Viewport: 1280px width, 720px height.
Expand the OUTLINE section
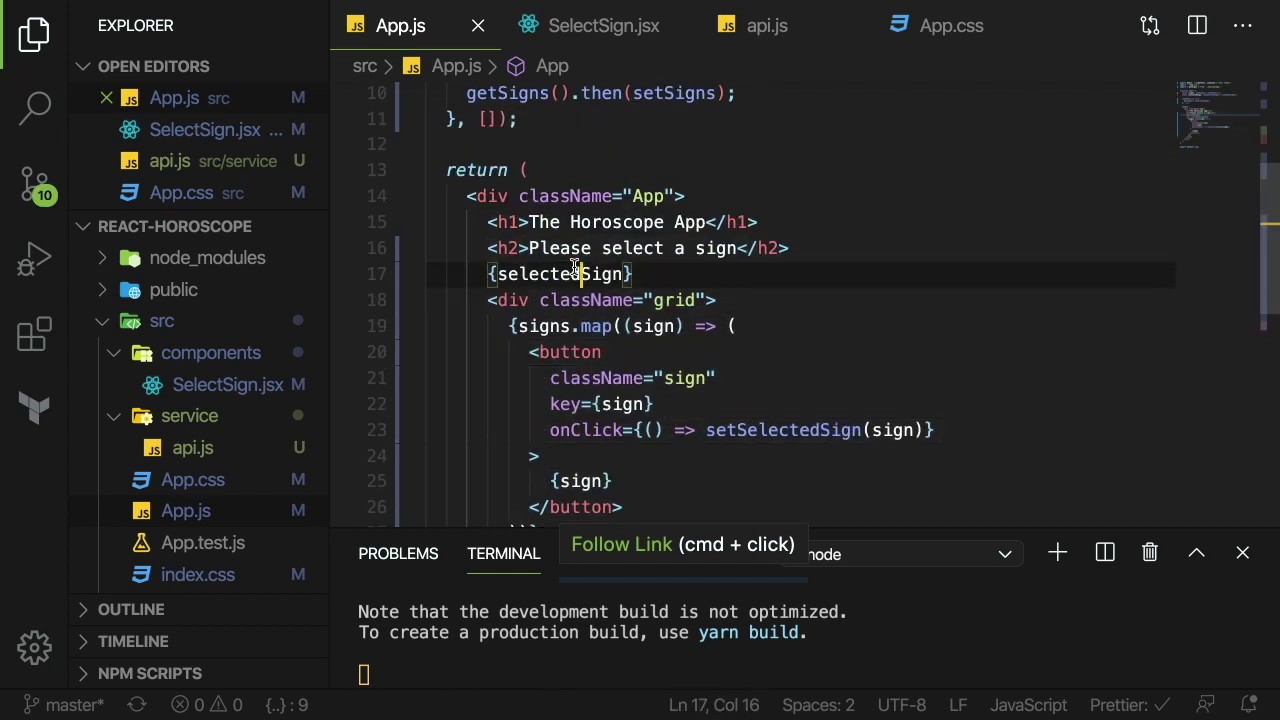[131, 610]
